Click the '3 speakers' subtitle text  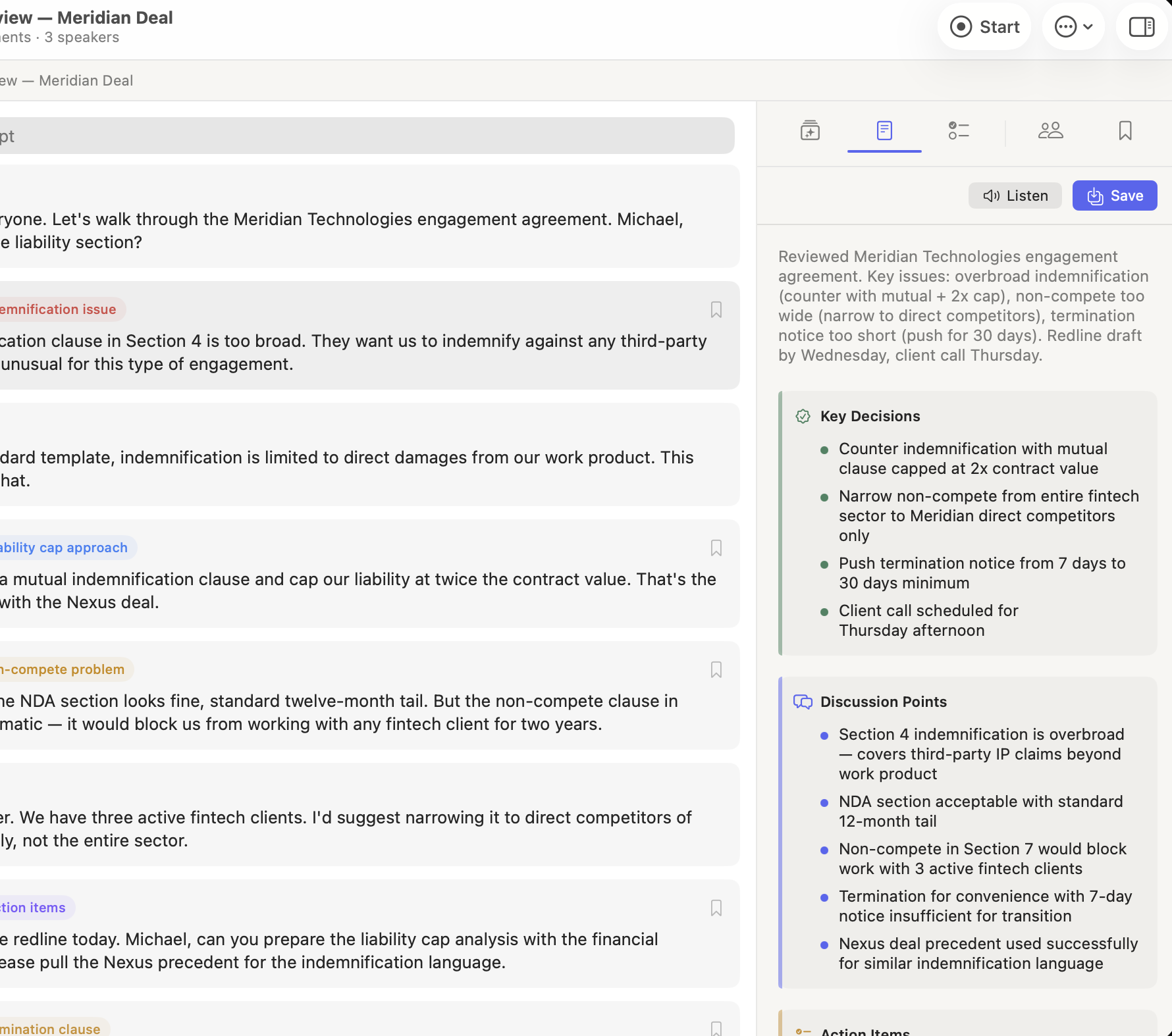(x=82, y=38)
